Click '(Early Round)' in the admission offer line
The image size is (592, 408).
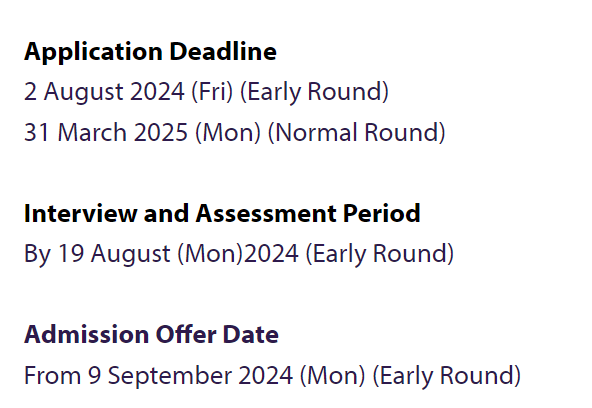(x=447, y=376)
